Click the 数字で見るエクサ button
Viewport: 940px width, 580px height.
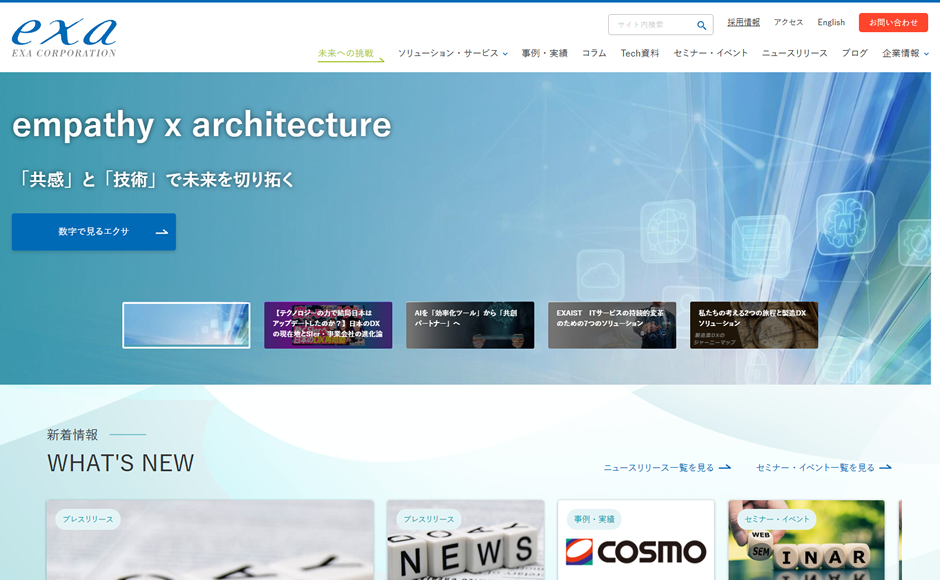pos(94,232)
